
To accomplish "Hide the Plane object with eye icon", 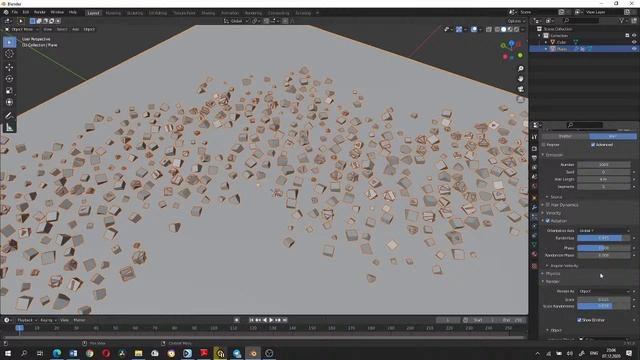I will (634, 49).
